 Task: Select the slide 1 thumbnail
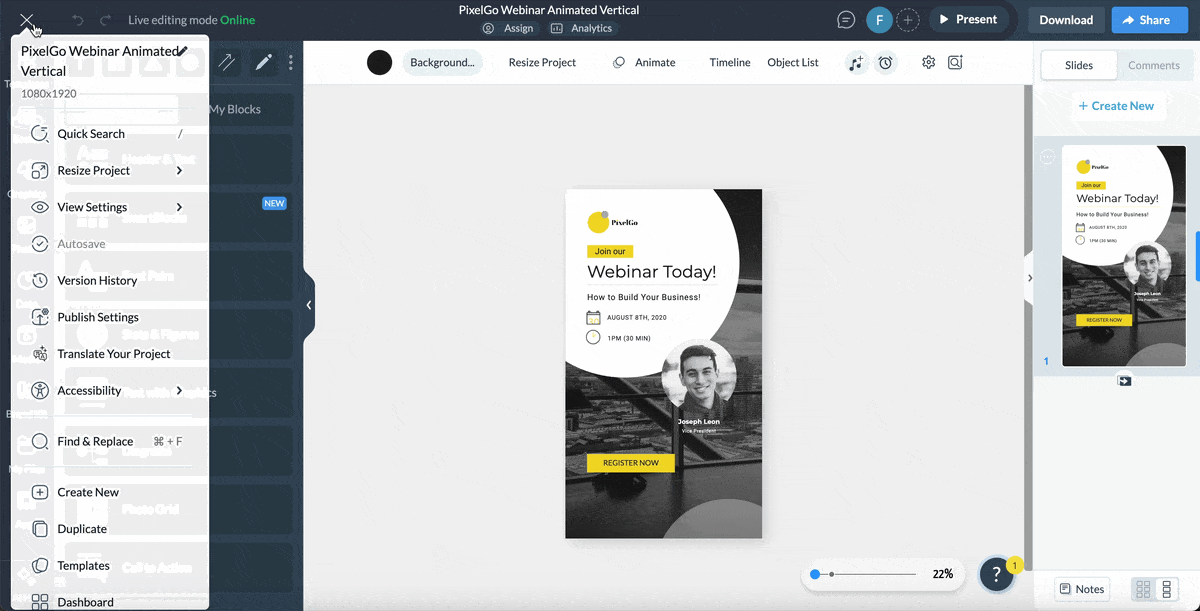[1123, 256]
